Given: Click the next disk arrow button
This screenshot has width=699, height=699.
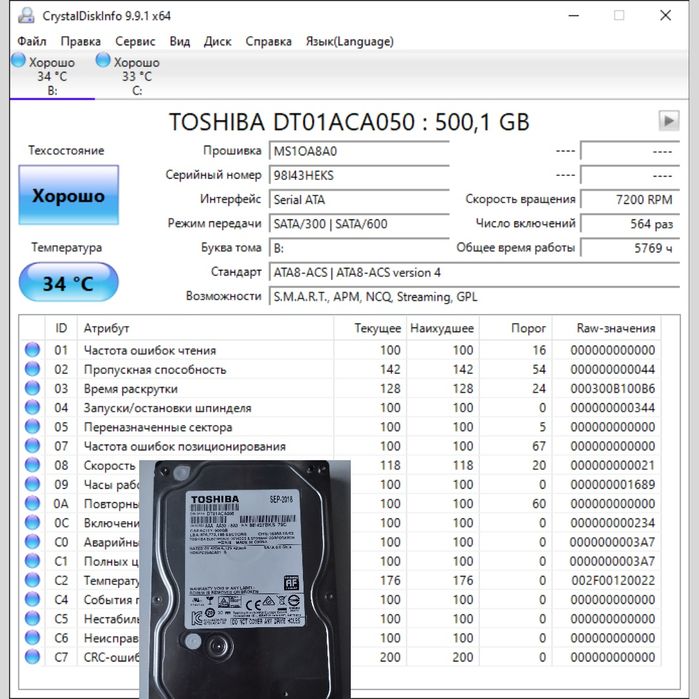Looking at the screenshot, I should tap(669, 121).
